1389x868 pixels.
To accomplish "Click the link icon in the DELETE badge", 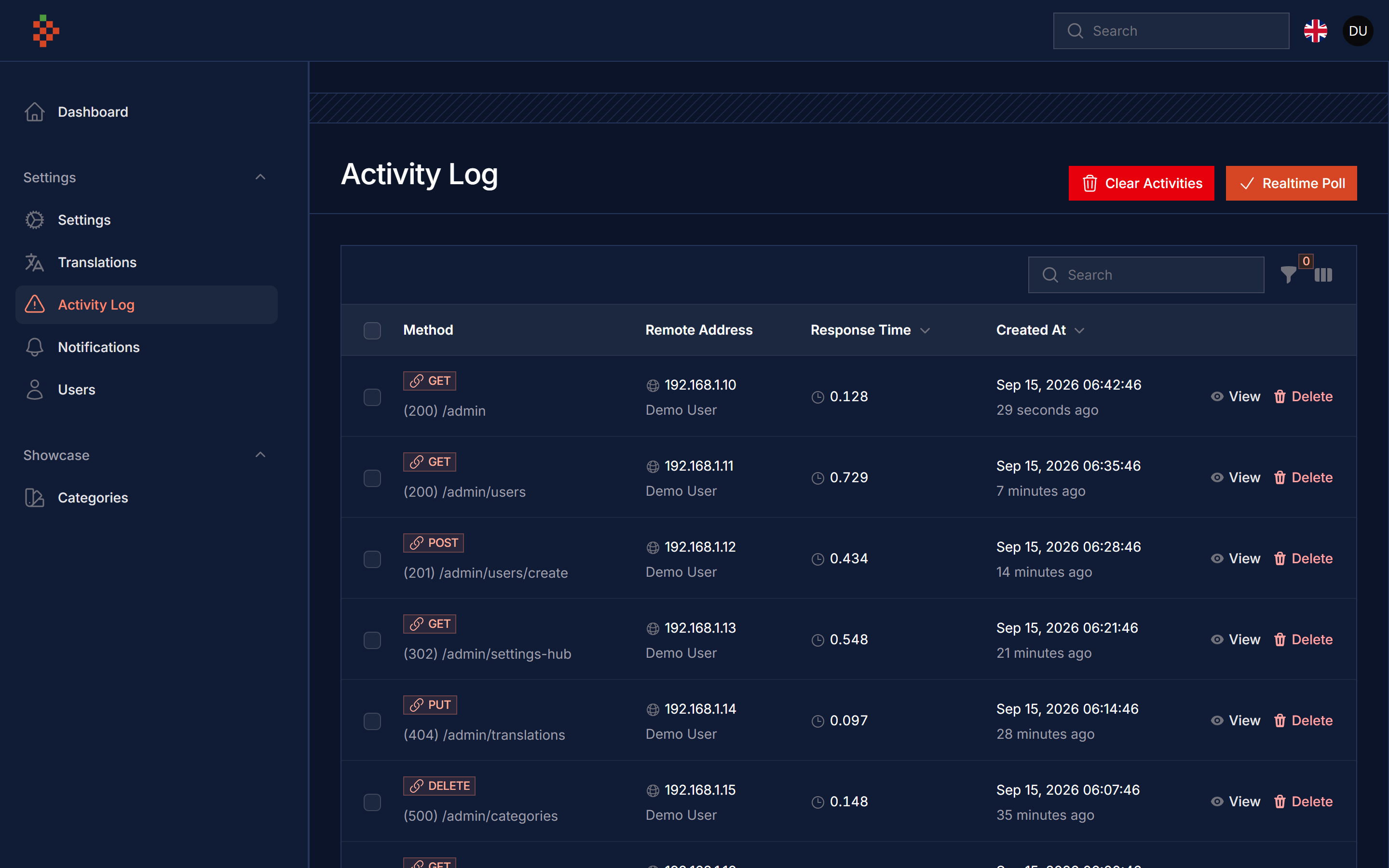I will tap(417, 786).
